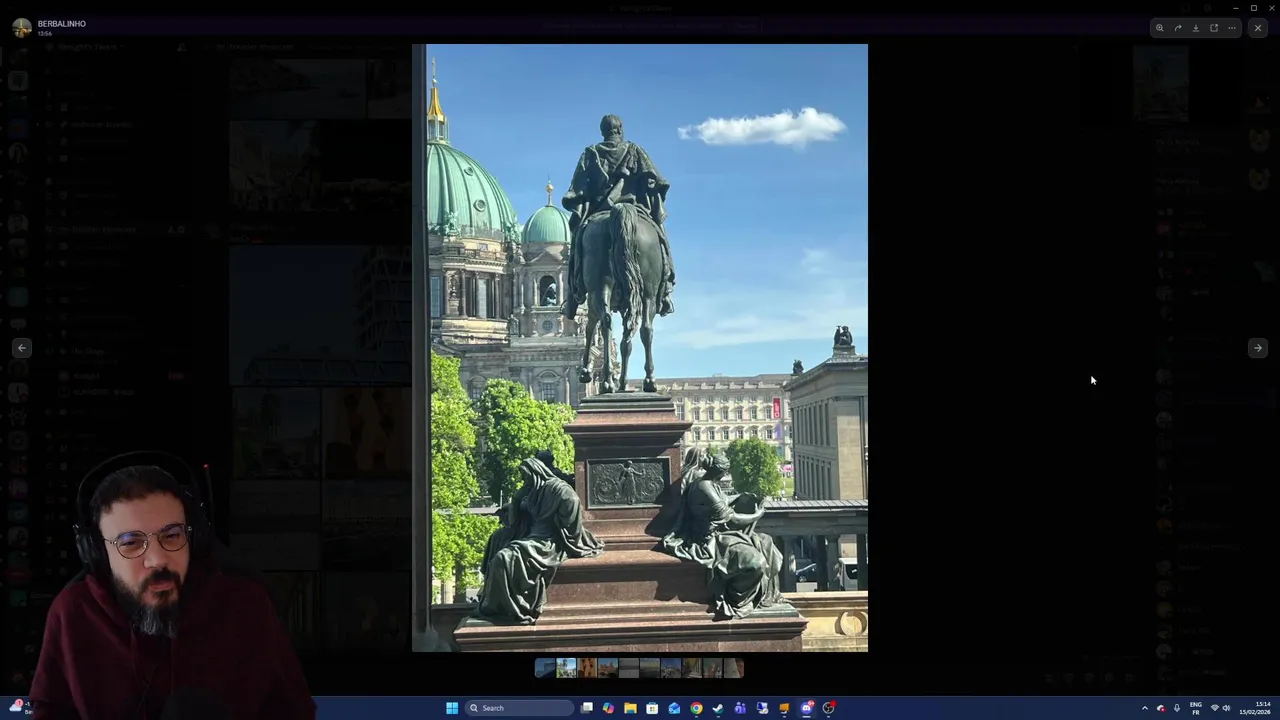Open Wi-Fi network settings in tray
The image size is (1280, 720).
pos(1215,708)
